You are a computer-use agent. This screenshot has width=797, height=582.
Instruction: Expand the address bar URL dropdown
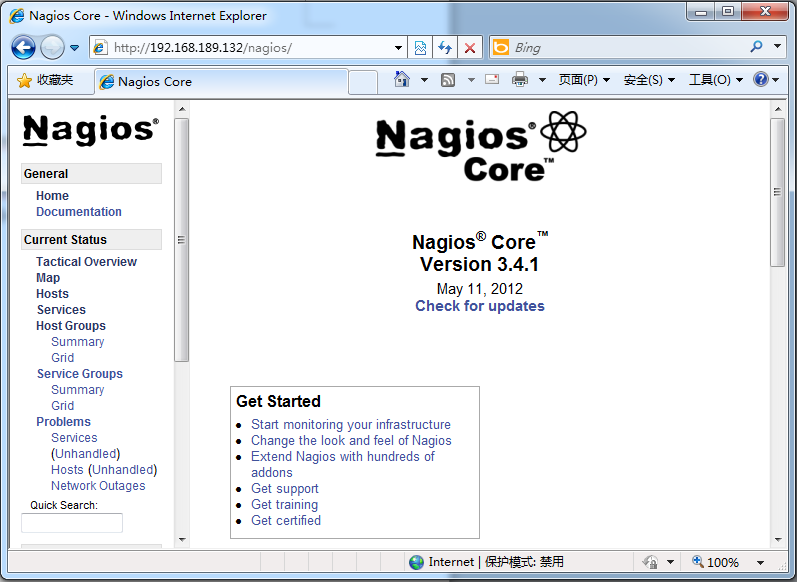tap(398, 48)
